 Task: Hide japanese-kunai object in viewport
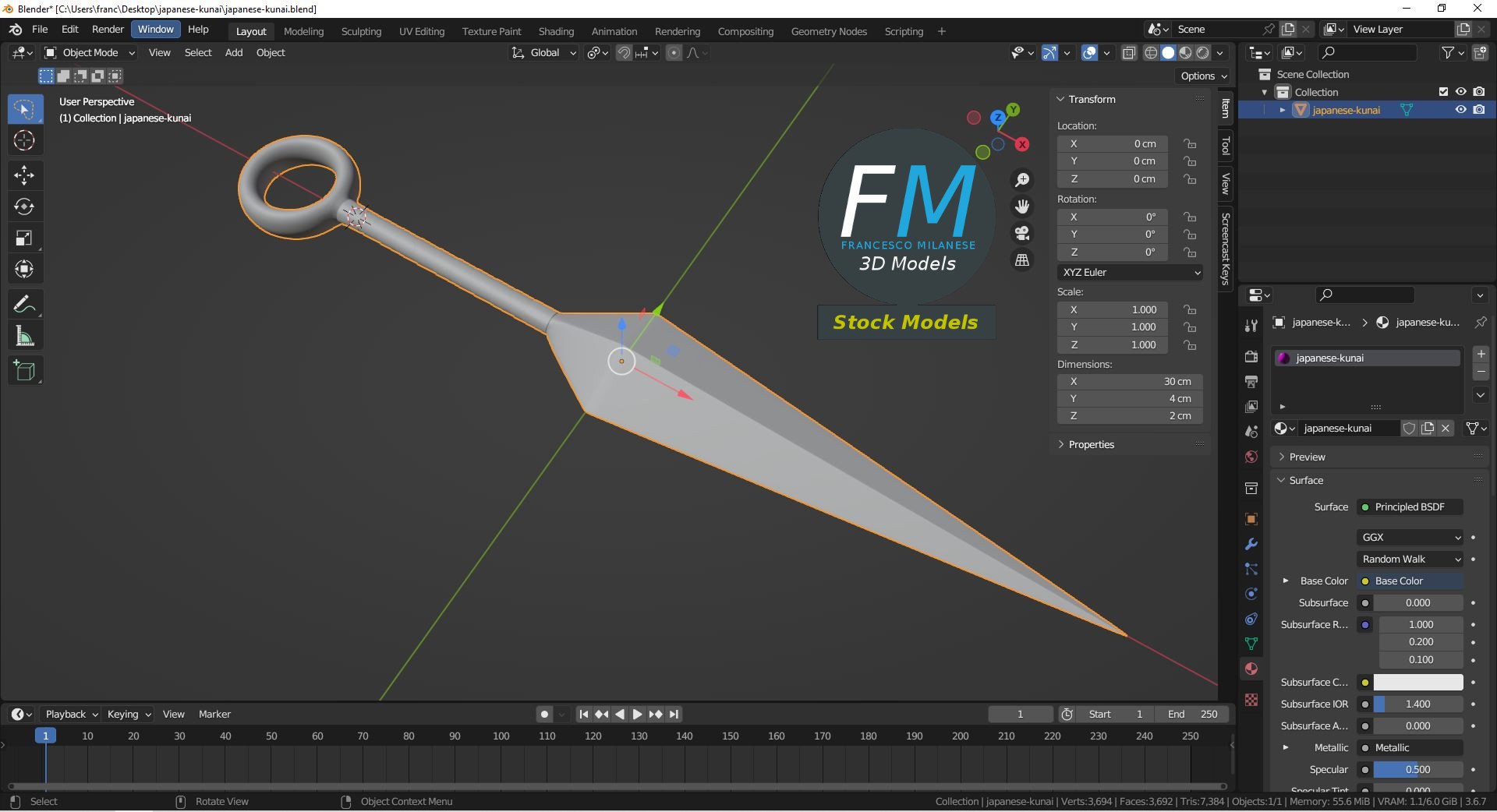[x=1460, y=110]
